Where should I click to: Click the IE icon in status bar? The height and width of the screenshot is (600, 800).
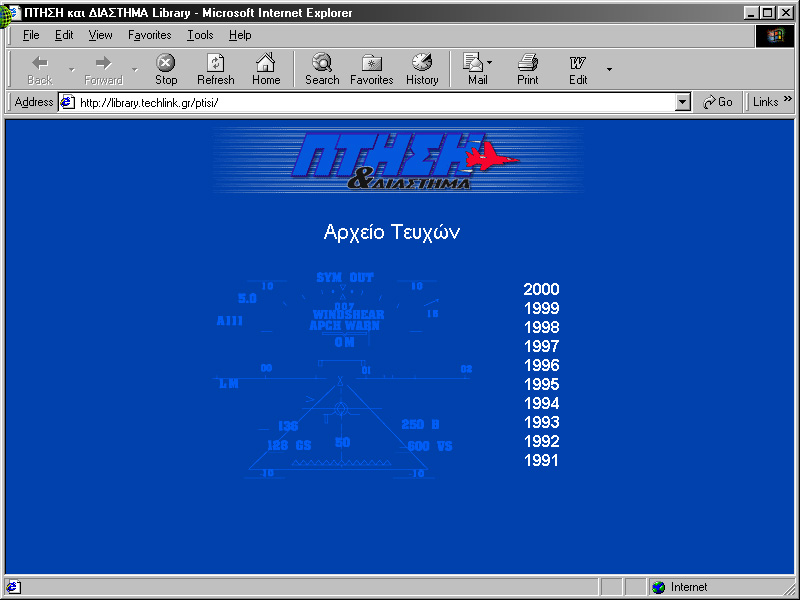[x=13, y=587]
